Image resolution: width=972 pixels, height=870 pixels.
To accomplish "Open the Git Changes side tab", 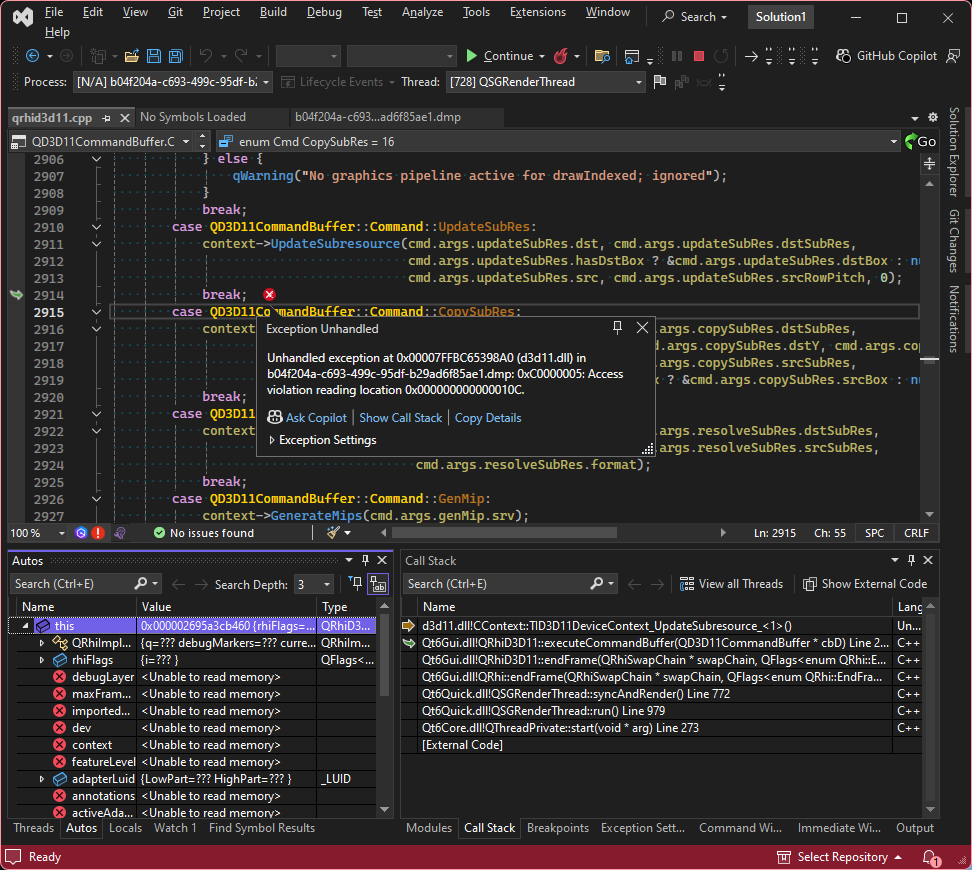I will [954, 242].
